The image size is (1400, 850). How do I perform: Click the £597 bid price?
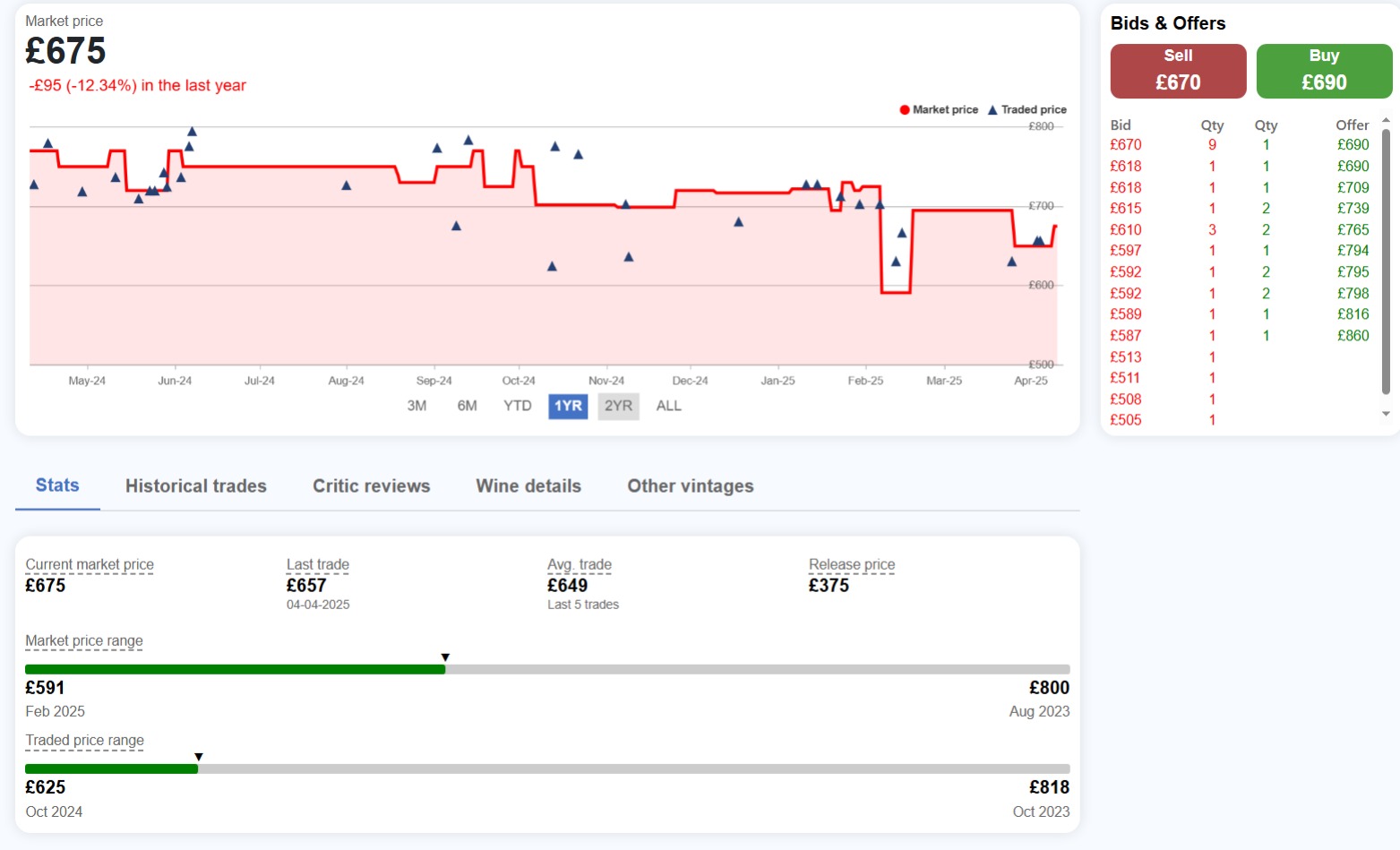click(x=1126, y=251)
